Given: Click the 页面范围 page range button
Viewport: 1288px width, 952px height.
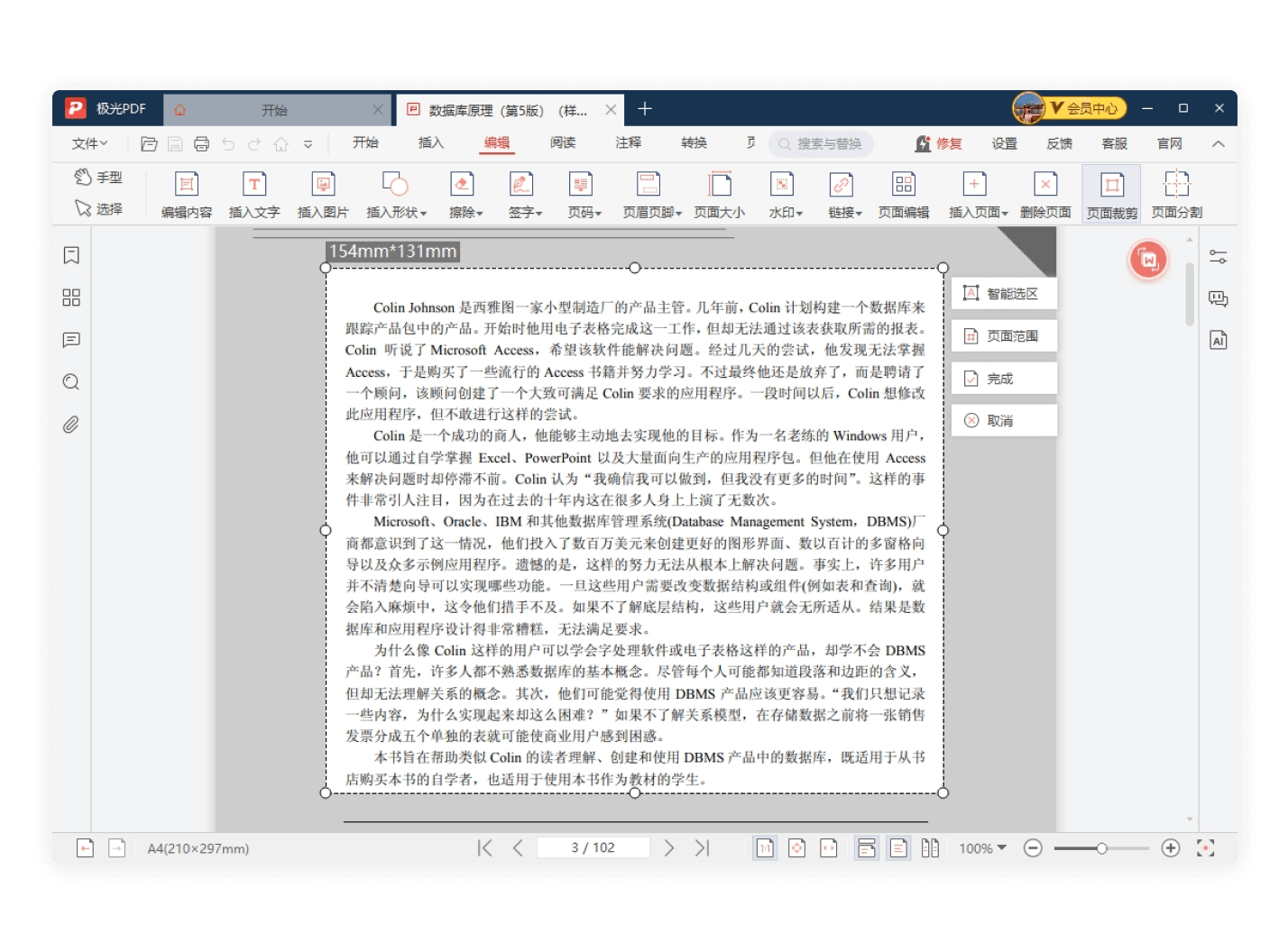Looking at the screenshot, I should (x=1004, y=336).
